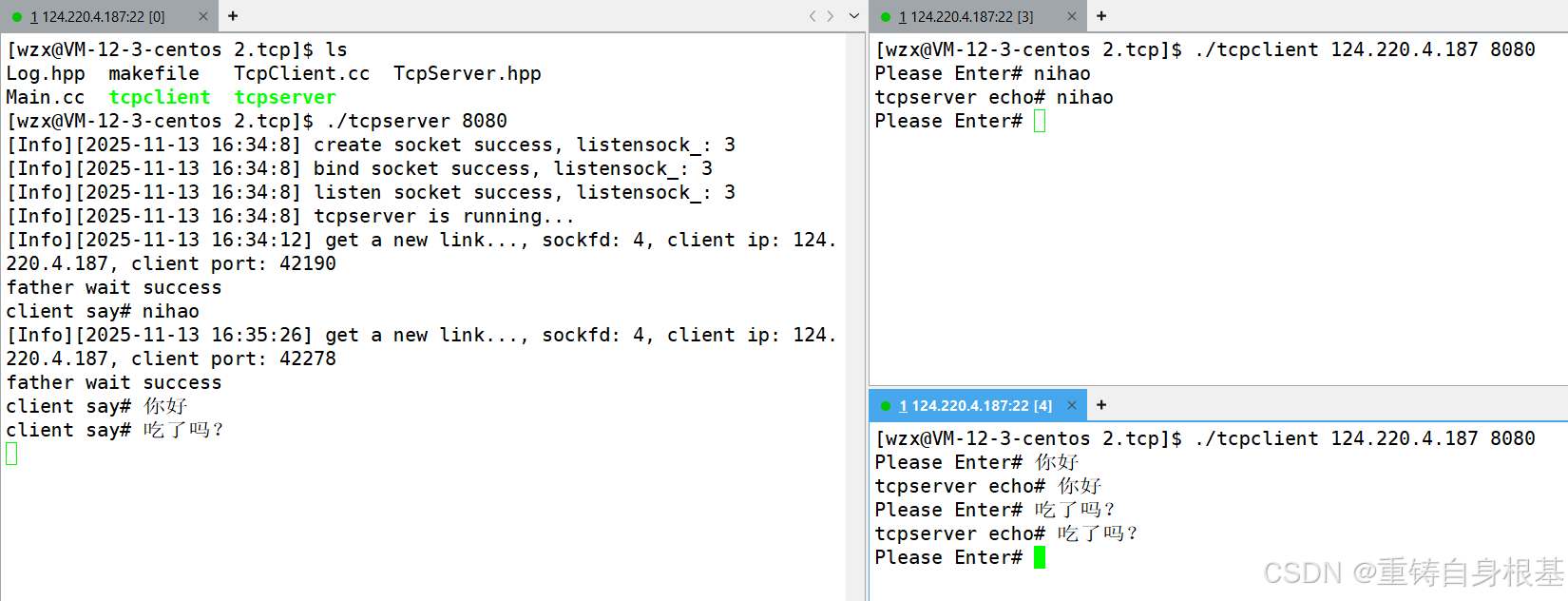
Task: Click 'Please Enter# 你好' line
Action: coord(977,462)
